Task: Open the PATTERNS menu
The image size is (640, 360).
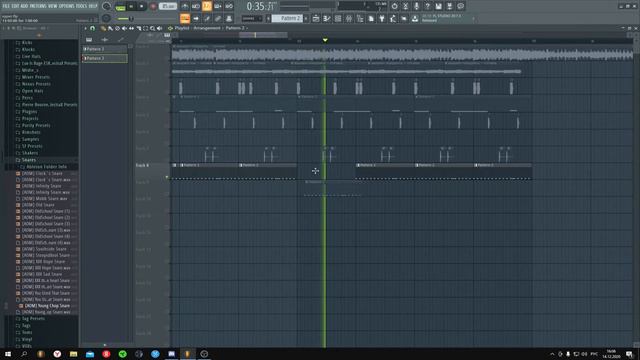Action: (x=38, y=6)
